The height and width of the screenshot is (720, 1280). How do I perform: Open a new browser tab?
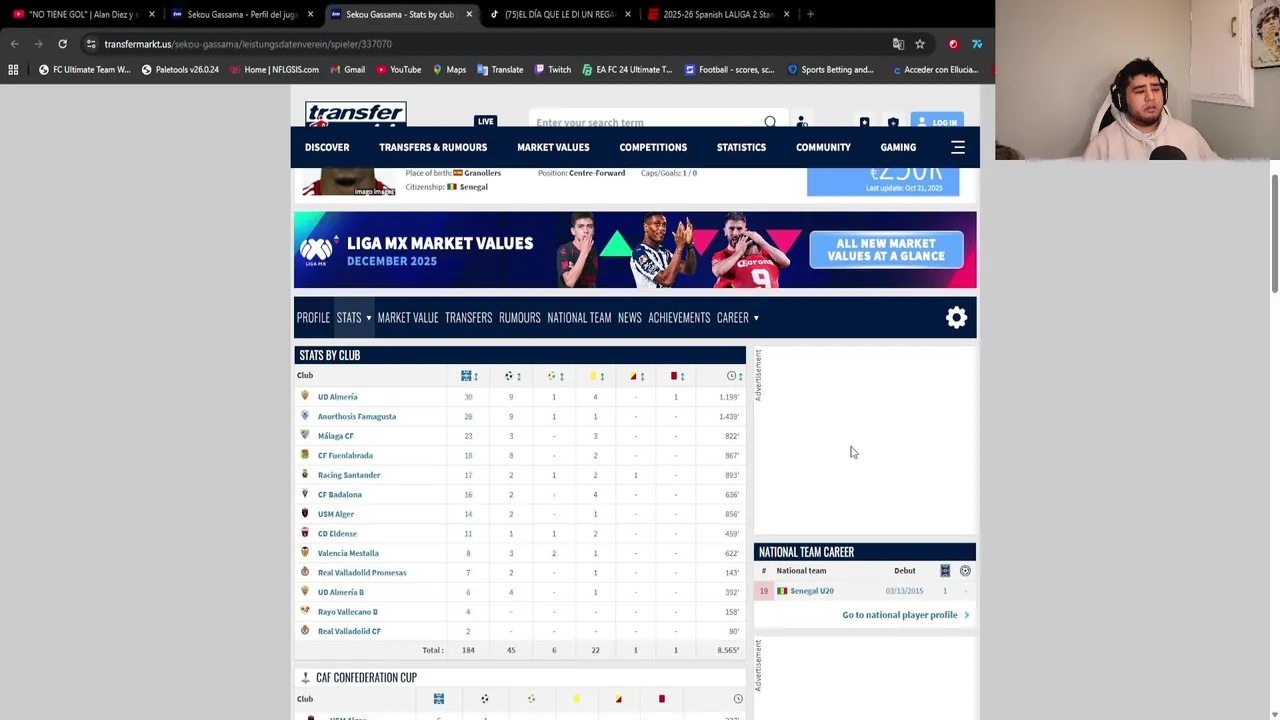(x=810, y=14)
